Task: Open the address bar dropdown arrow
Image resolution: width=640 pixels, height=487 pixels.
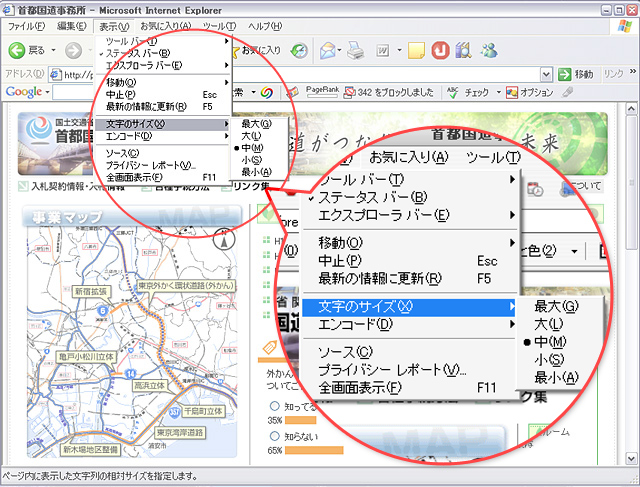Action: tap(547, 75)
